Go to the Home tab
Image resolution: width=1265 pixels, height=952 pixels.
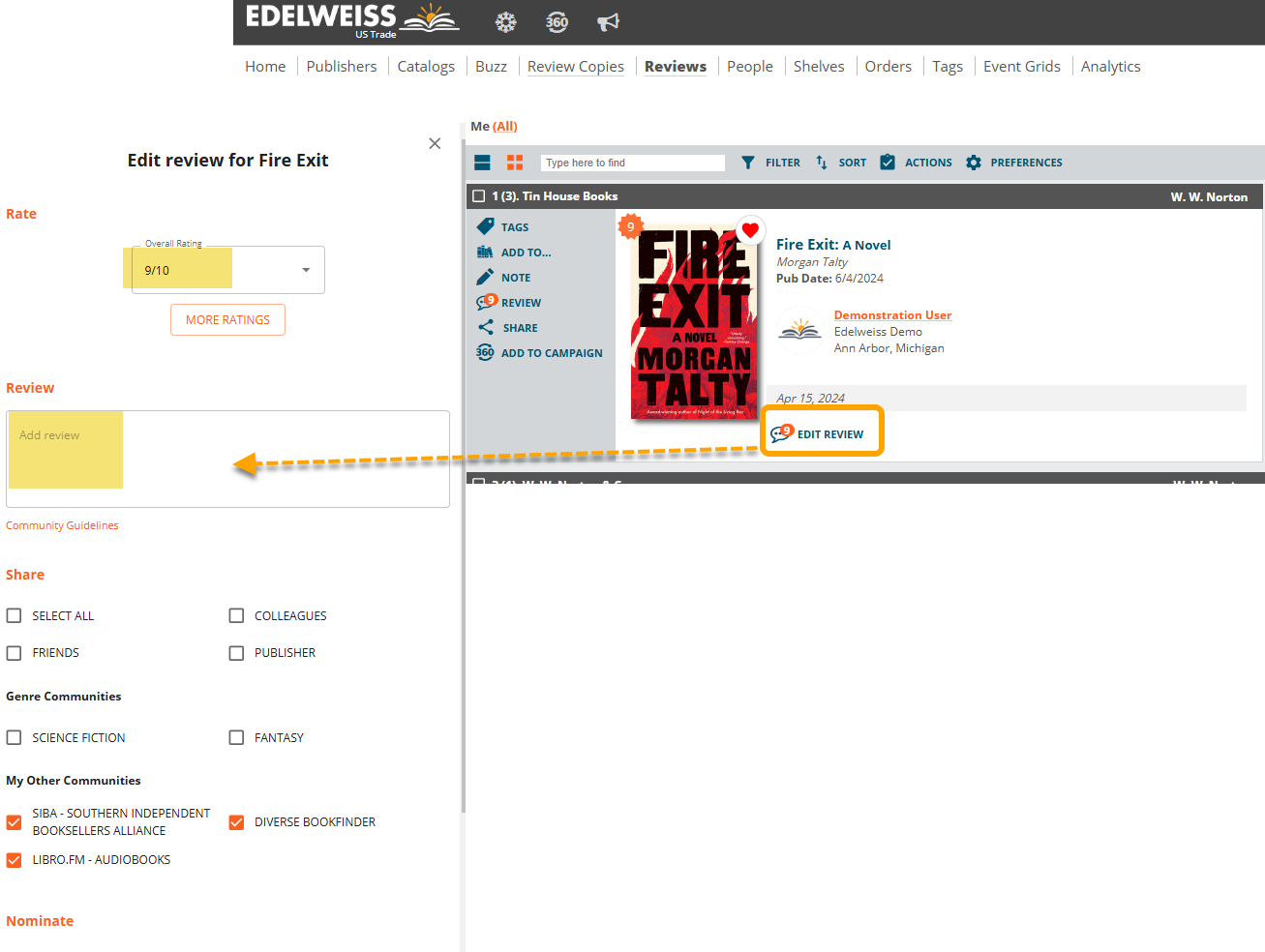pos(265,66)
